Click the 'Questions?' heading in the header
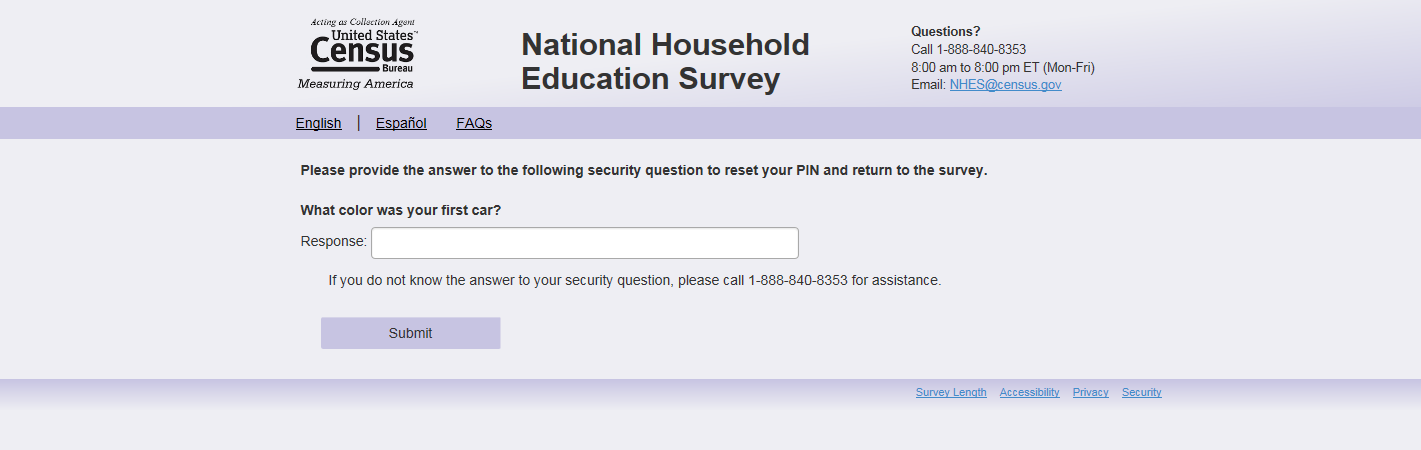Viewport: 1421px width, 450px height. click(x=945, y=32)
